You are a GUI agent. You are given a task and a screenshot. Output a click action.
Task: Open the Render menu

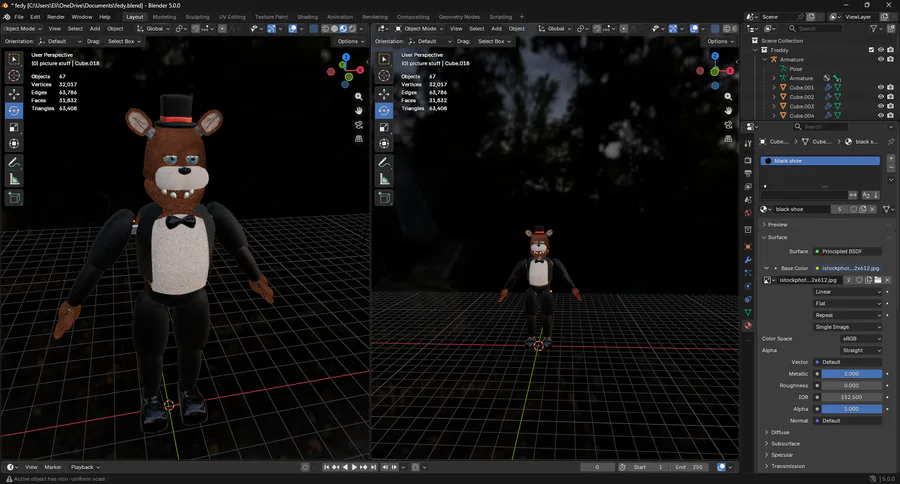click(x=56, y=17)
